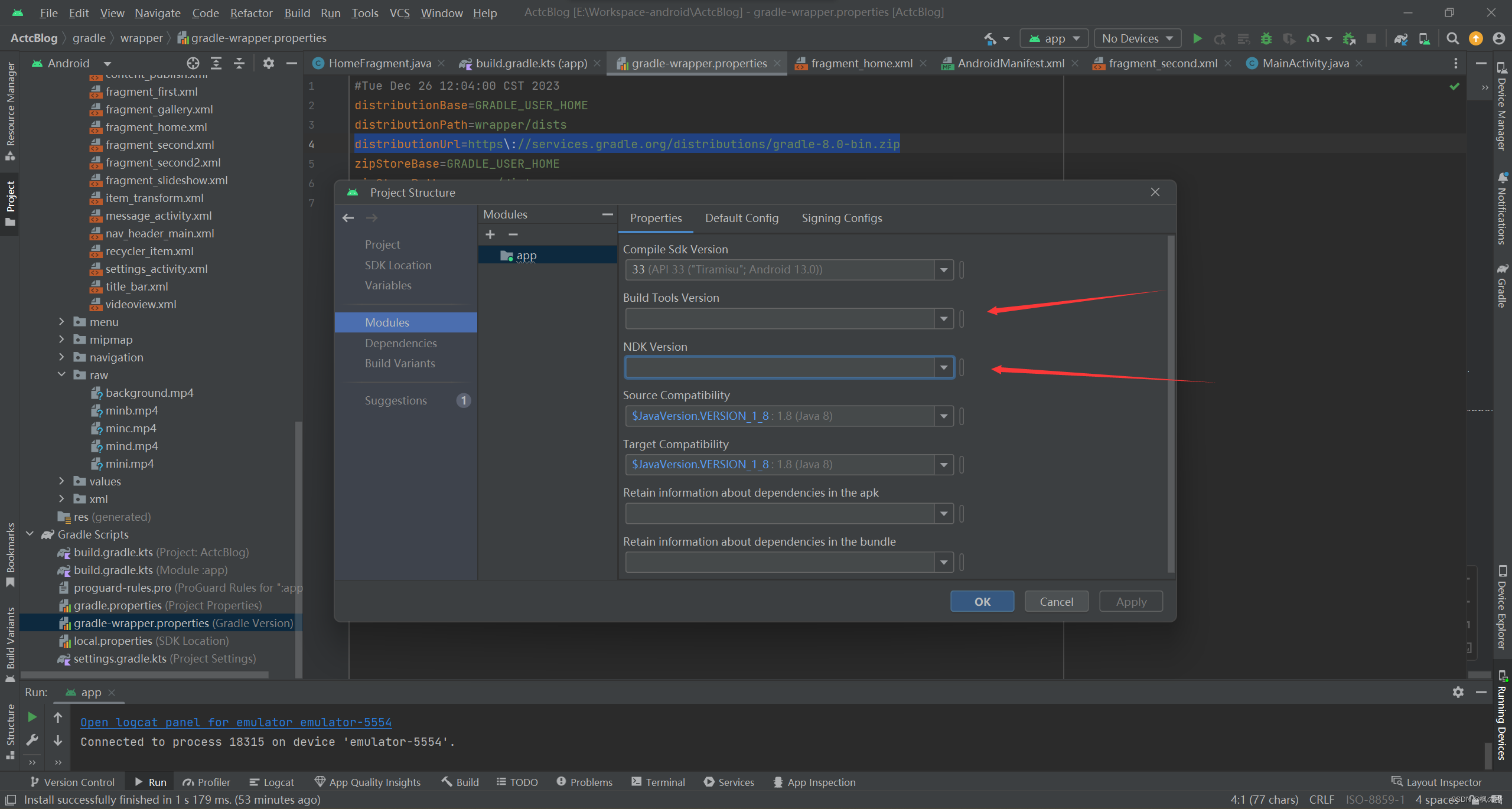Click the build hammer icon in toolbar
This screenshot has height=809, width=1512.
(x=990, y=38)
